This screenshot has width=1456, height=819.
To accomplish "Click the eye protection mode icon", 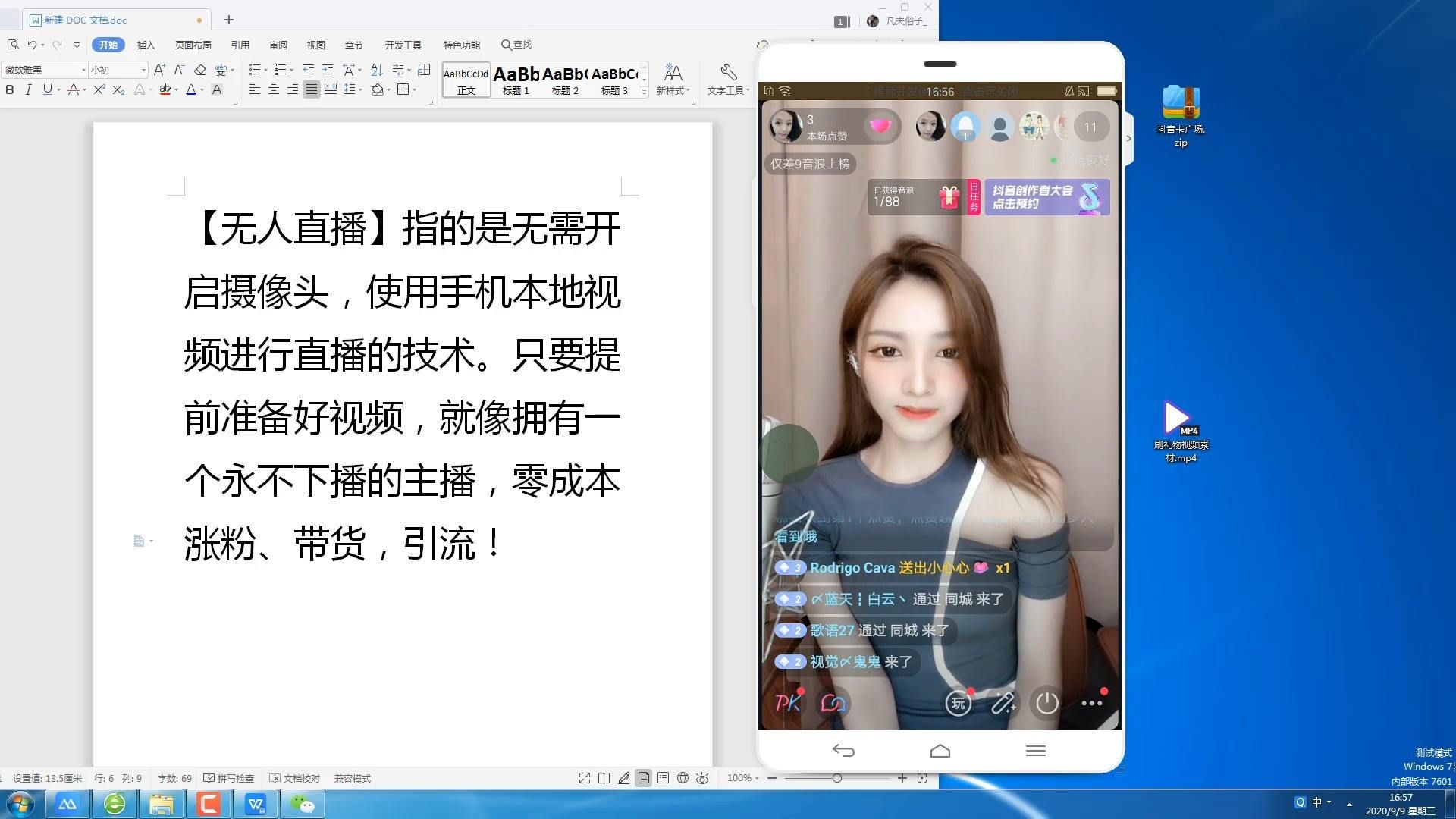I will click(x=702, y=778).
